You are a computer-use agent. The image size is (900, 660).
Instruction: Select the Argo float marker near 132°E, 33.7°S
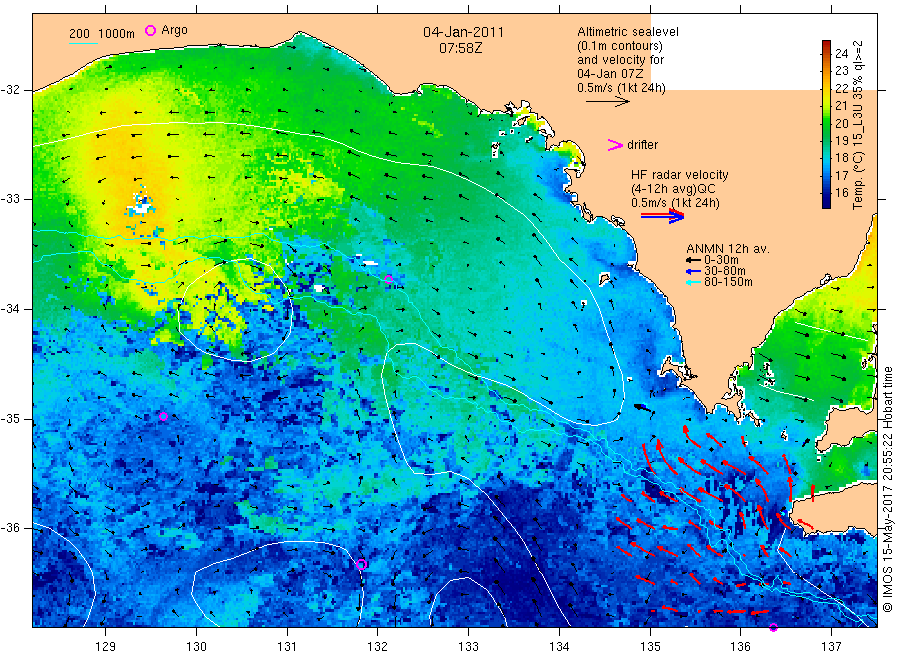[389, 279]
